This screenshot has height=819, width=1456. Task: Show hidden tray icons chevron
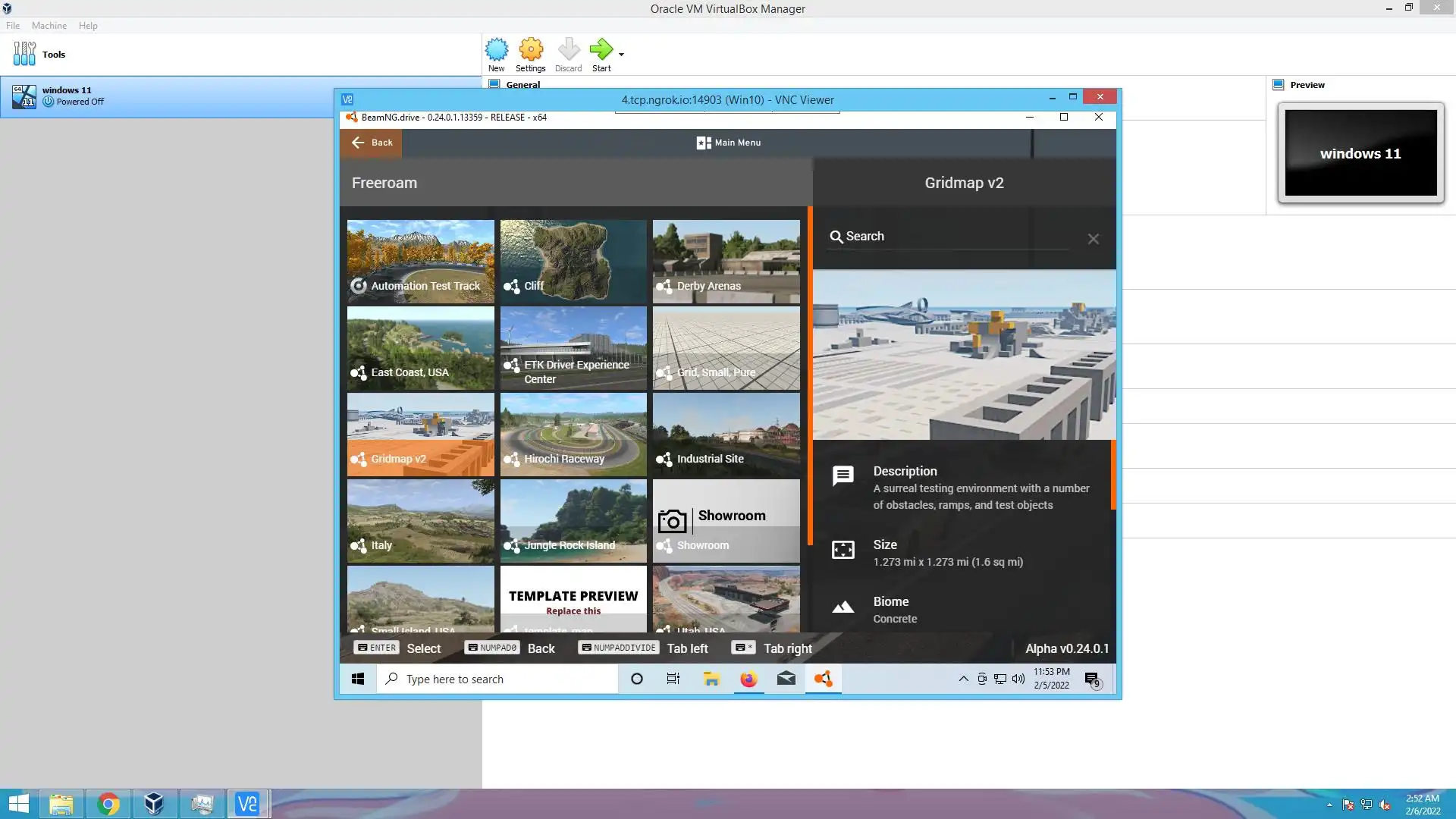(x=963, y=679)
